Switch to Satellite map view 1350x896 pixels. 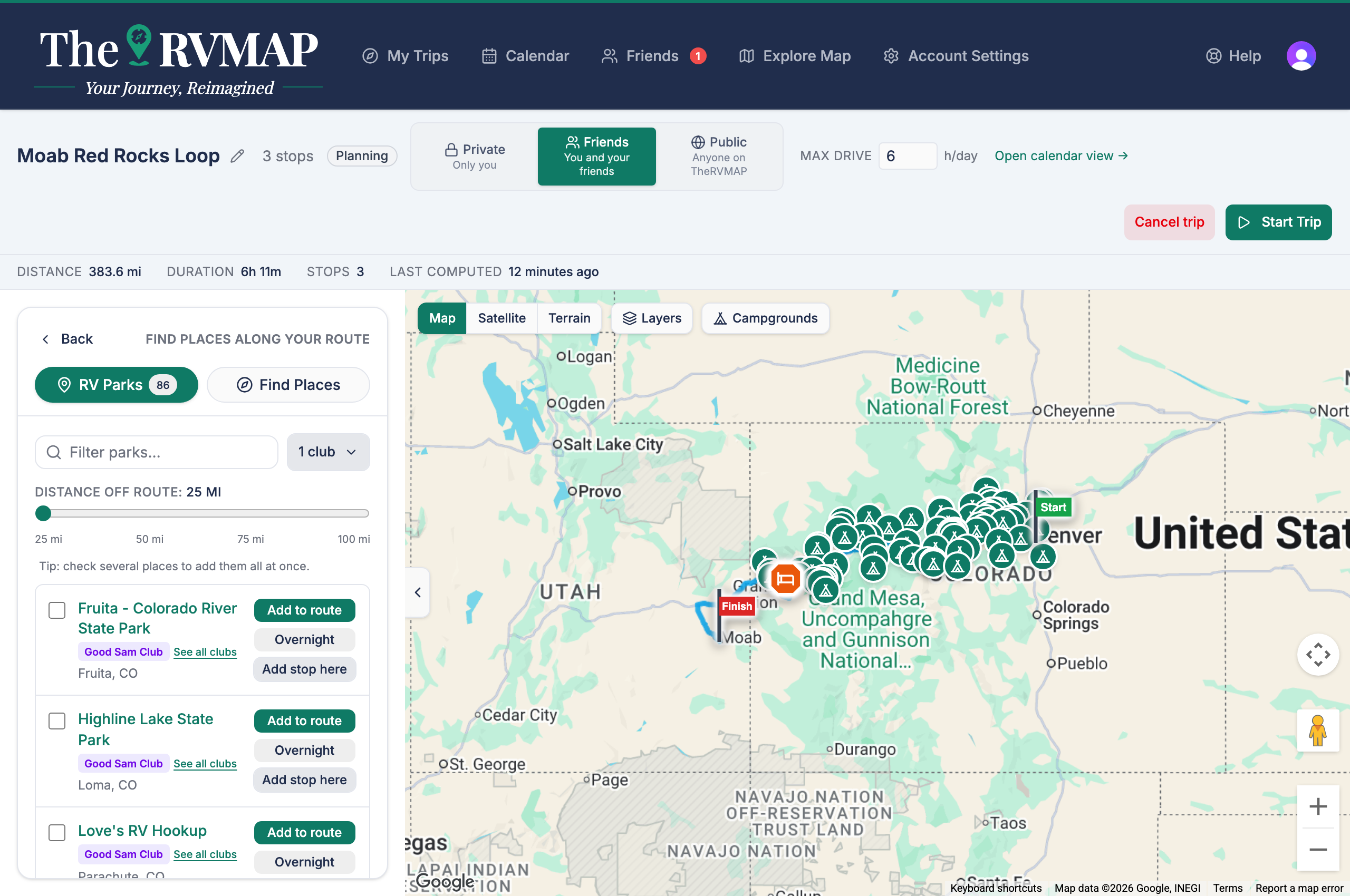[x=502, y=318]
